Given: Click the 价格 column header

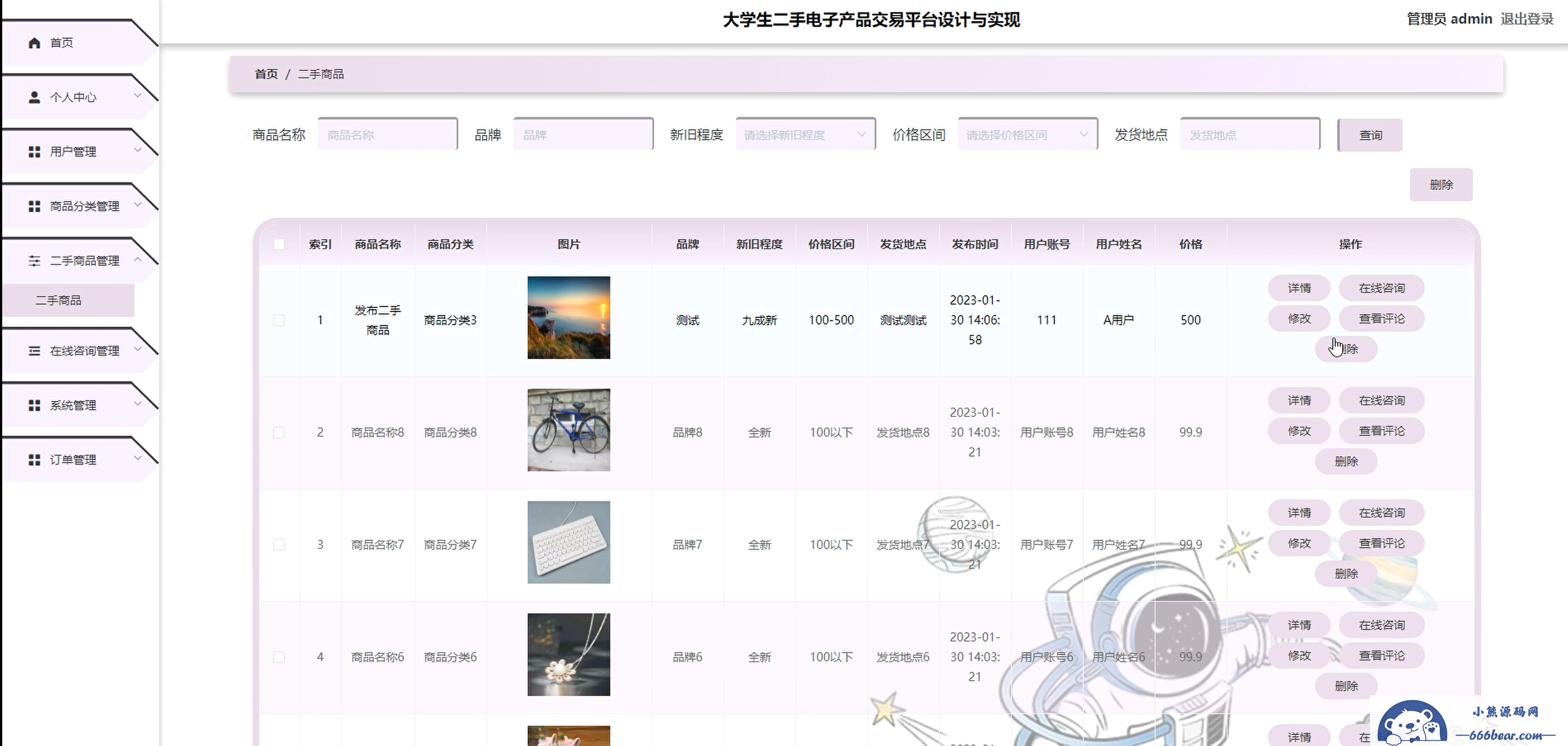Looking at the screenshot, I should [1190, 244].
